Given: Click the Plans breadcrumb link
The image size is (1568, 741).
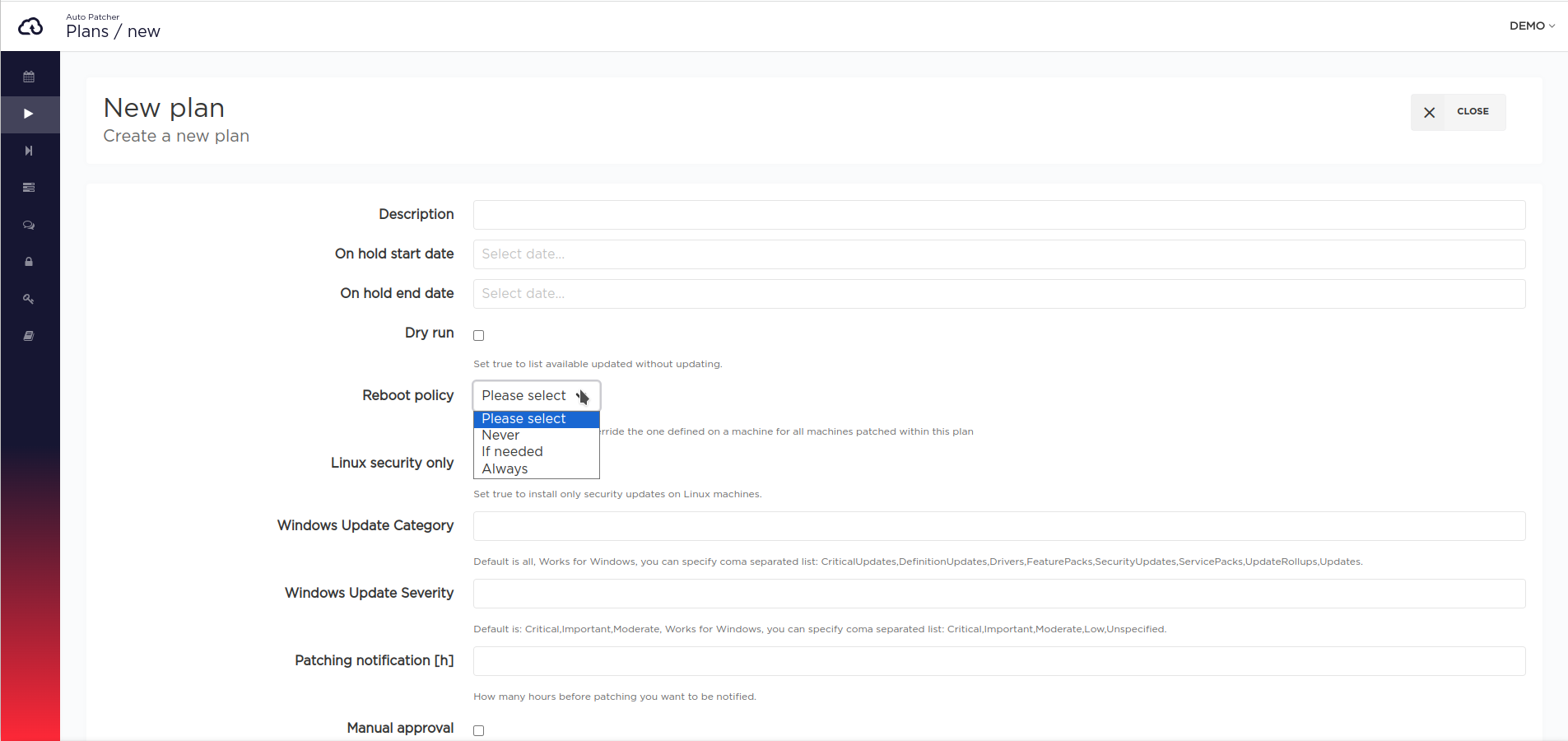Looking at the screenshot, I should 87,31.
